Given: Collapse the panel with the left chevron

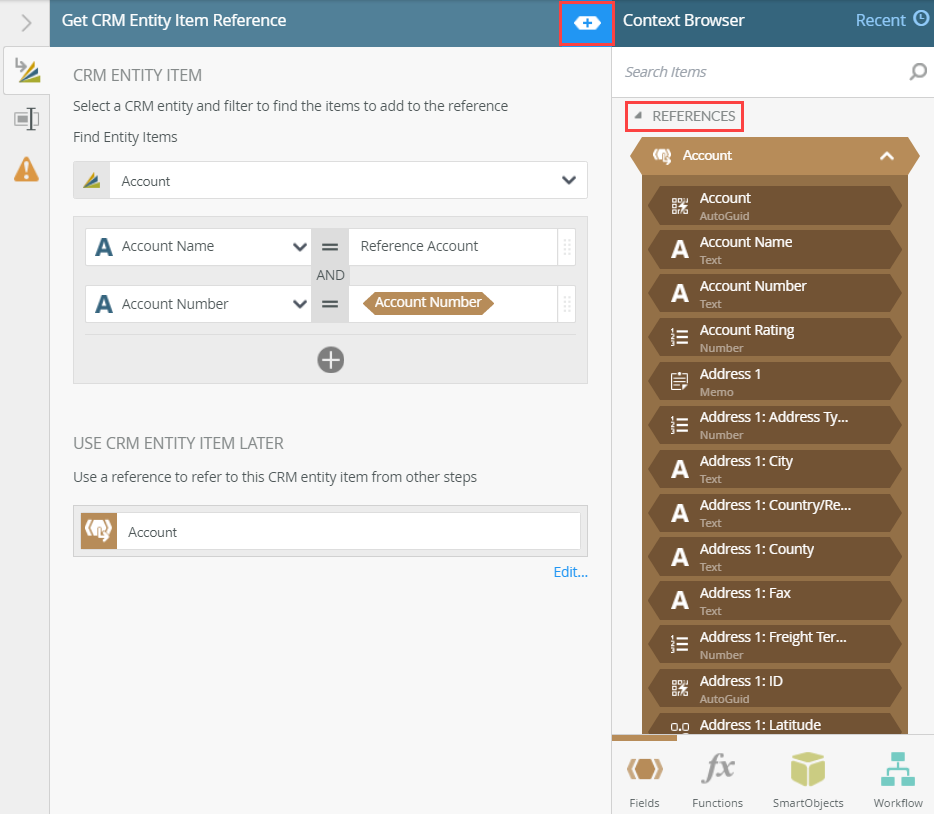Looking at the screenshot, I should coord(27,23).
